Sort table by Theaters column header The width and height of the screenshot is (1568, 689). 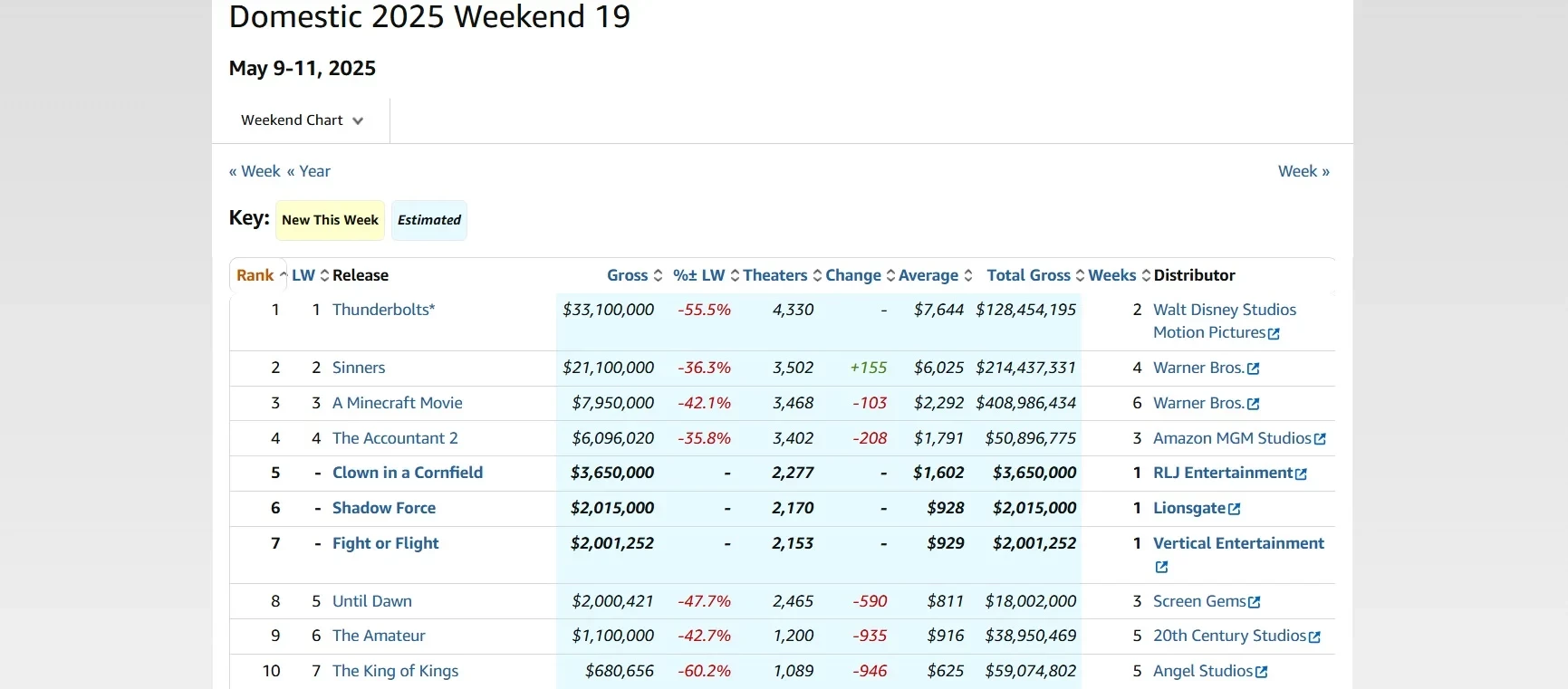(x=782, y=275)
